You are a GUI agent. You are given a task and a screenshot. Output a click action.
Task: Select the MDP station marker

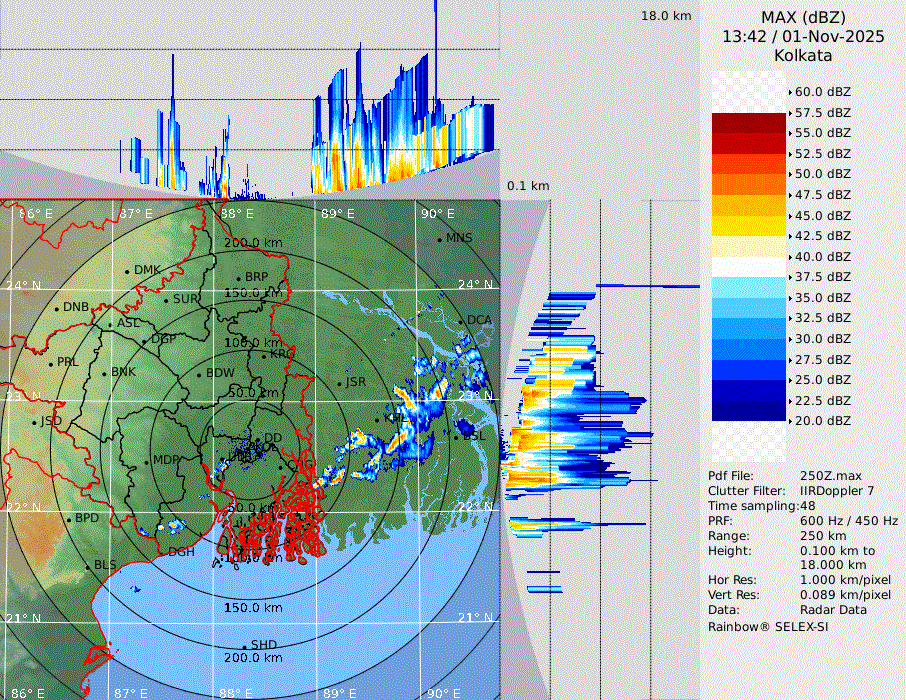(x=147, y=461)
